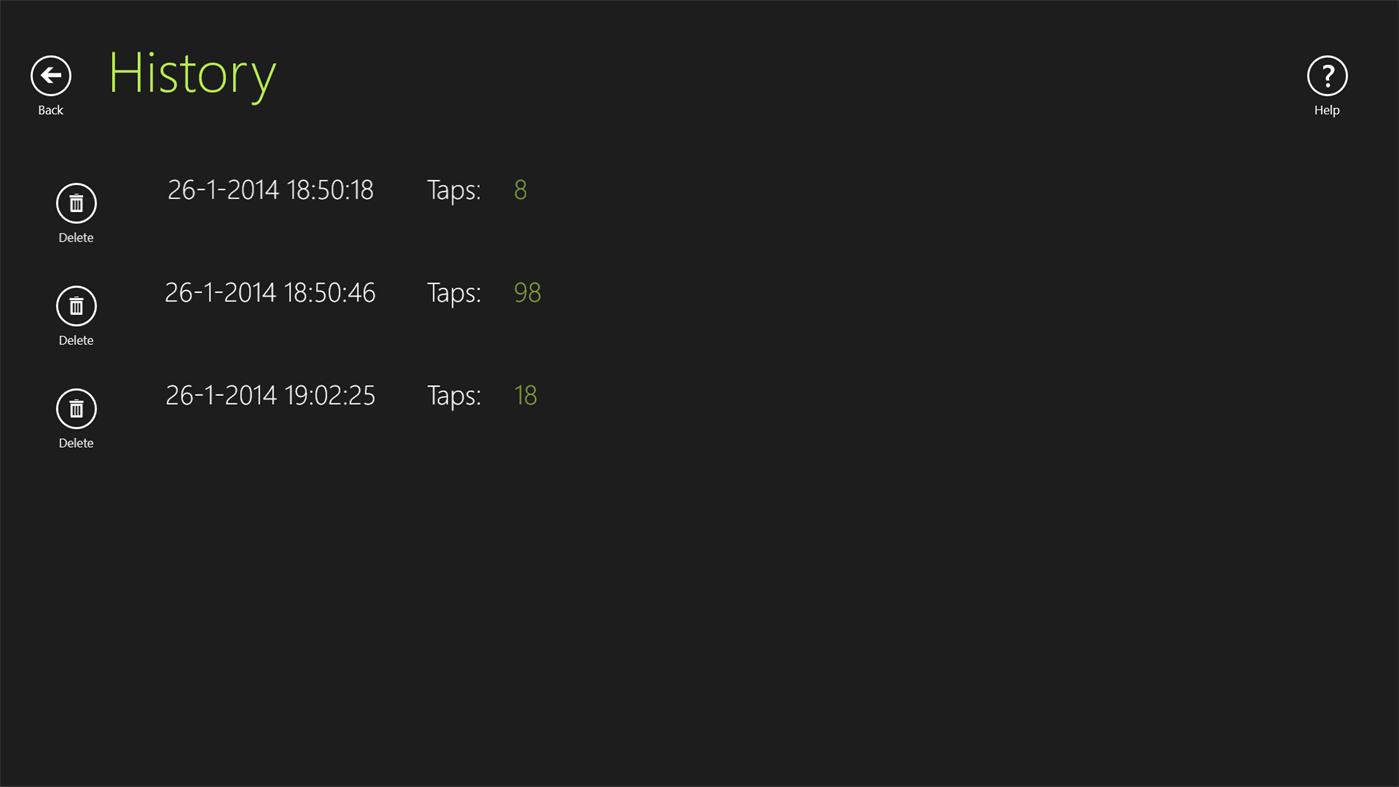The width and height of the screenshot is (1399, 787).
Task: Click the Taps label in third row
Action: click(454, 396)
